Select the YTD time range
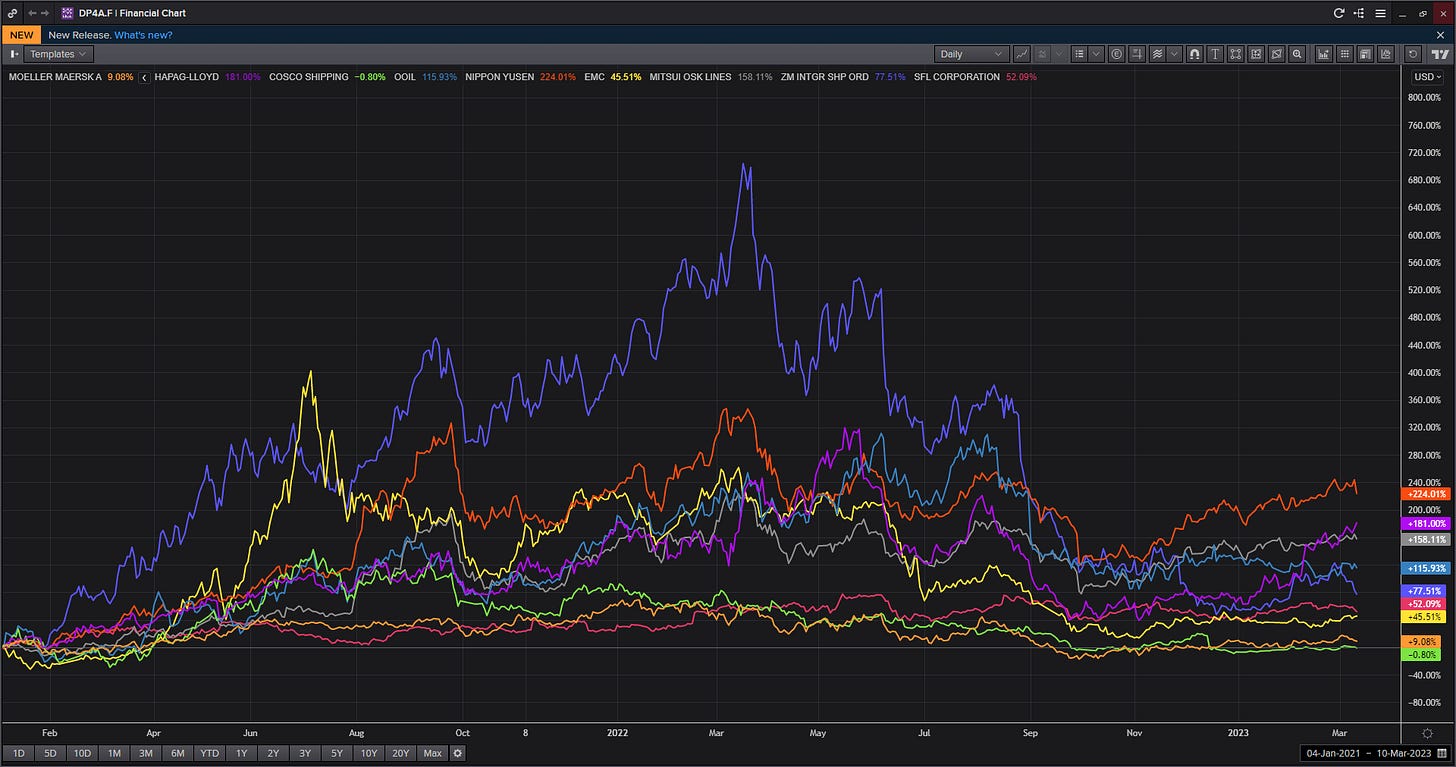1456x767 pixels. 210,753
